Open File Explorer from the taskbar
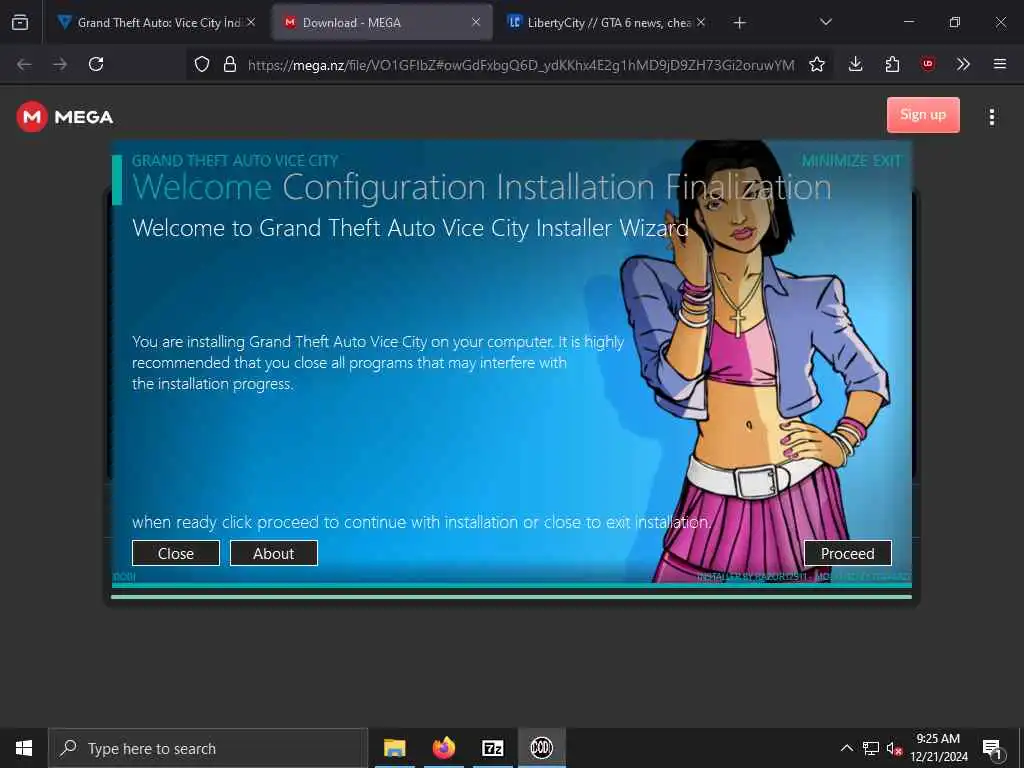Viewport: 1024px width, 768px height. coord(394,748)
